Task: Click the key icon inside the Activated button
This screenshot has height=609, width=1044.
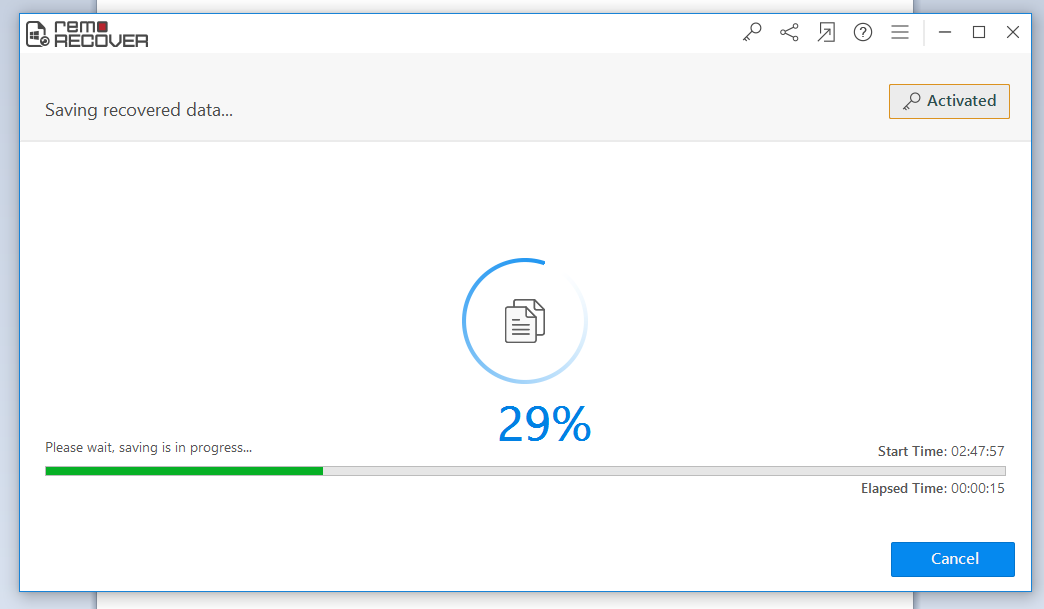Action: pyautogui.click(x=912, y=101)
